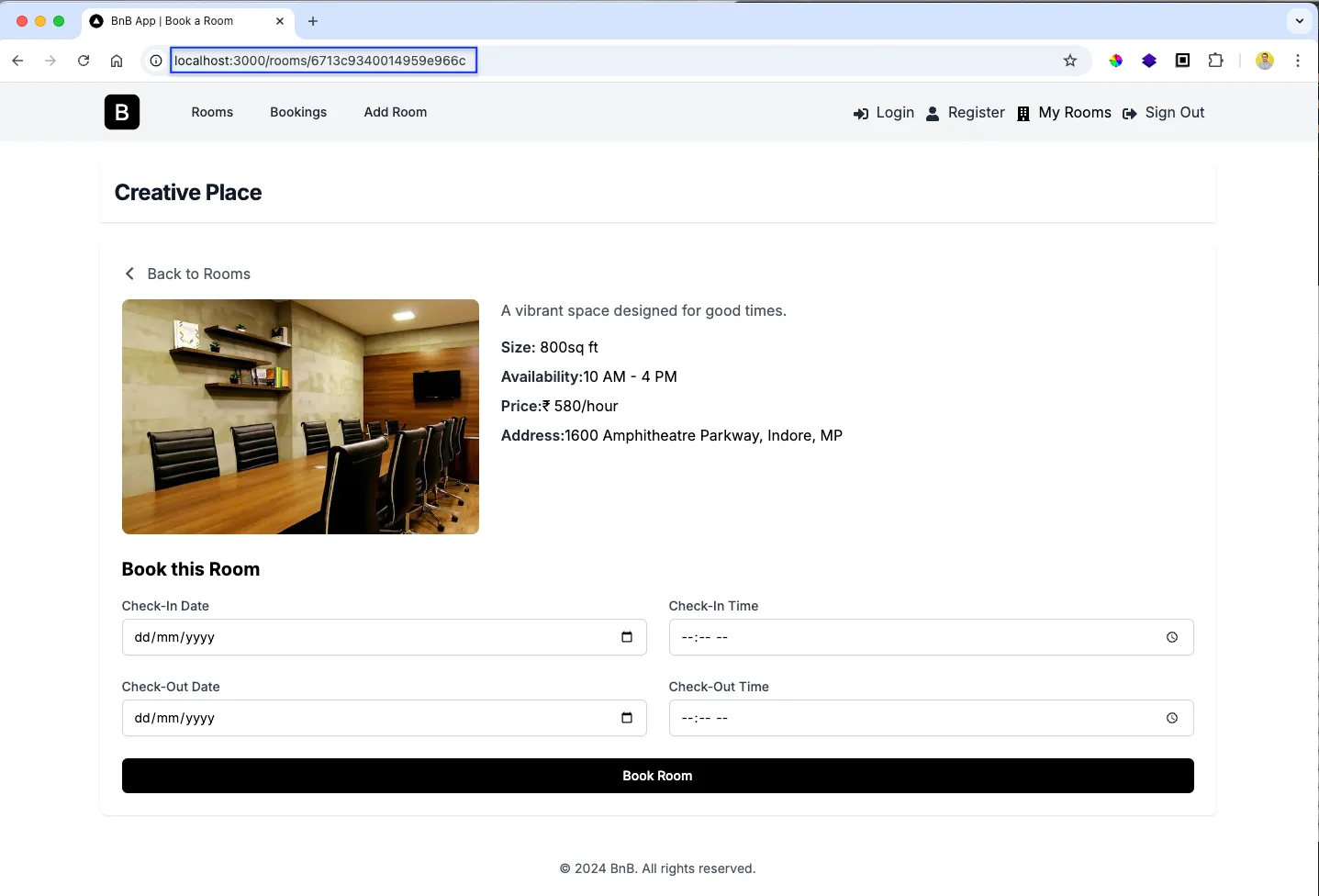Open the Rooms nav item
The width and height of the screenshot is (1319, 896).
(212, 112)
